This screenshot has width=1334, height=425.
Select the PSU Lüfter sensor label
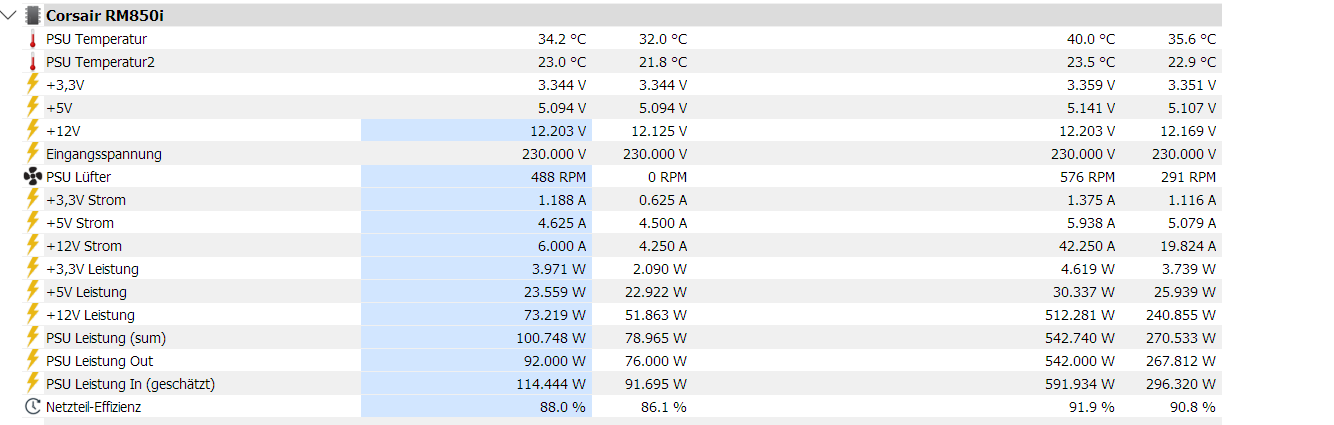(79, 177)
